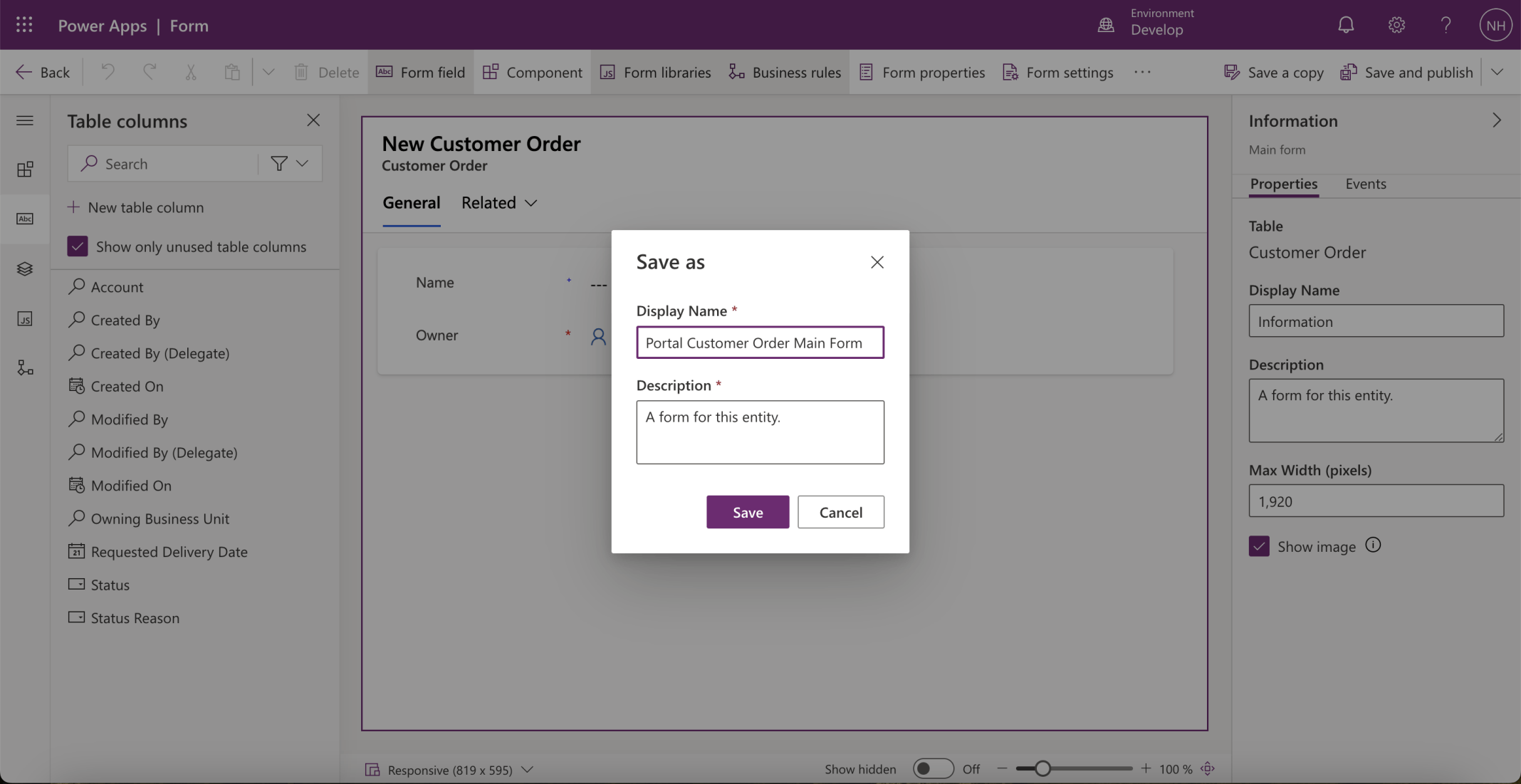Screen dimensions: 1521x784
Task: Click the form libraries JS sidebar icon
Action: [x=25, y=319]
